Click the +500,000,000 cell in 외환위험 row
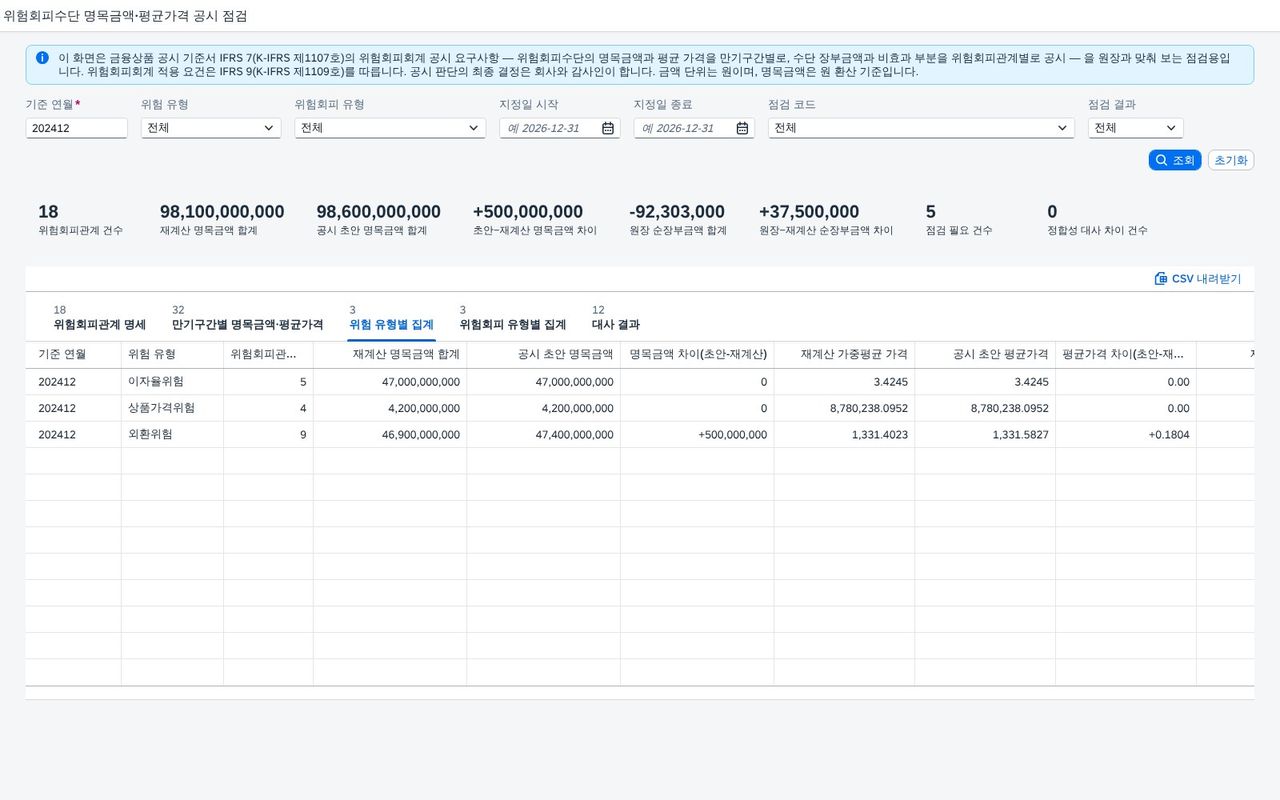This screenshot has width=1280, height=800. [x=697, y=435]
